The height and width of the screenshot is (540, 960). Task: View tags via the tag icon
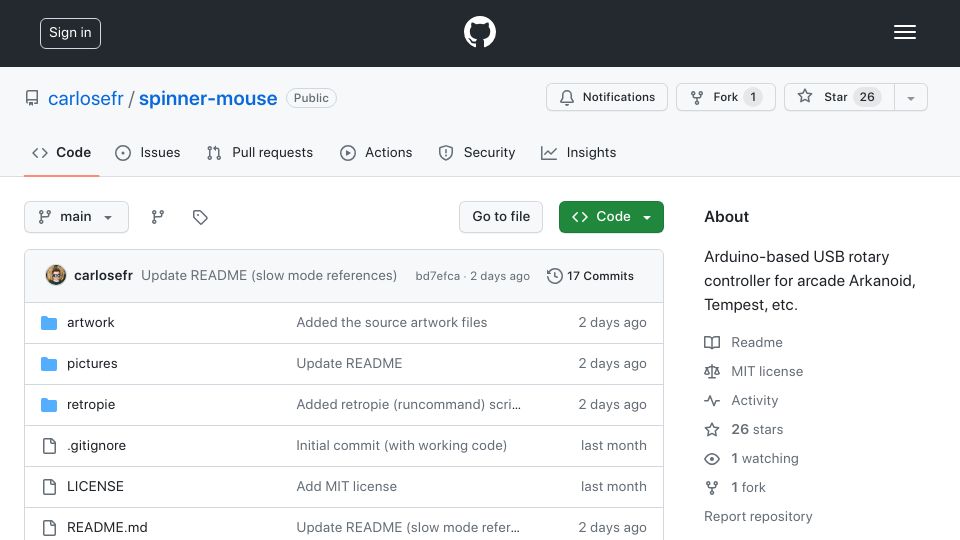point(200,217)
